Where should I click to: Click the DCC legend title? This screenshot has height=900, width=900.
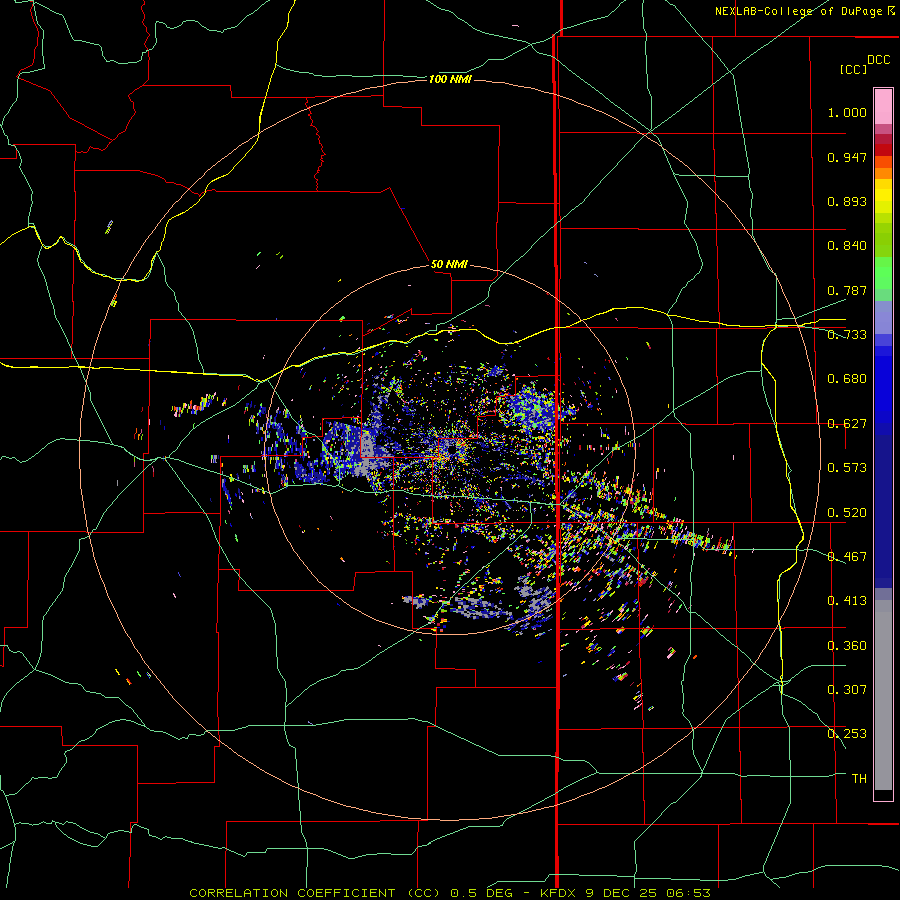[x=878, y=60]
